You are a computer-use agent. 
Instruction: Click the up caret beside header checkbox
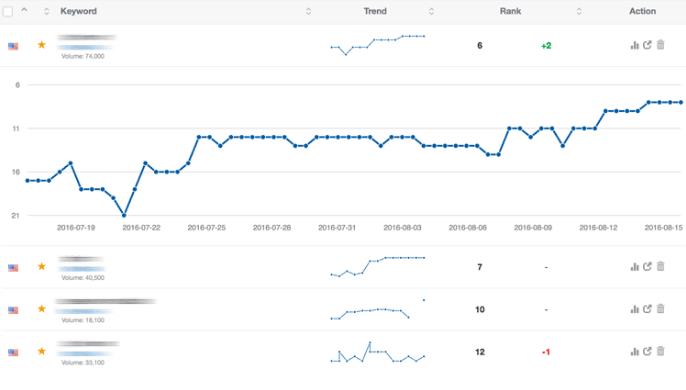24,10
